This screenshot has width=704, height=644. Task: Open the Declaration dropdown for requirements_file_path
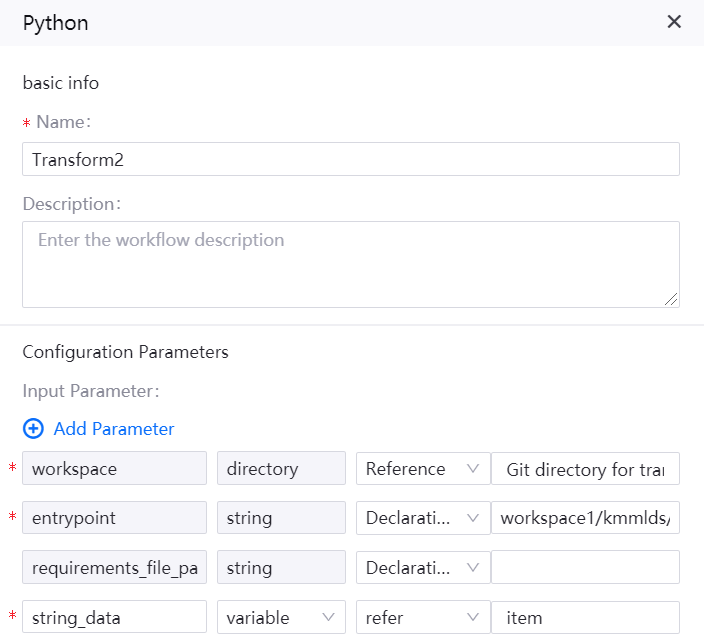[422, 568]
